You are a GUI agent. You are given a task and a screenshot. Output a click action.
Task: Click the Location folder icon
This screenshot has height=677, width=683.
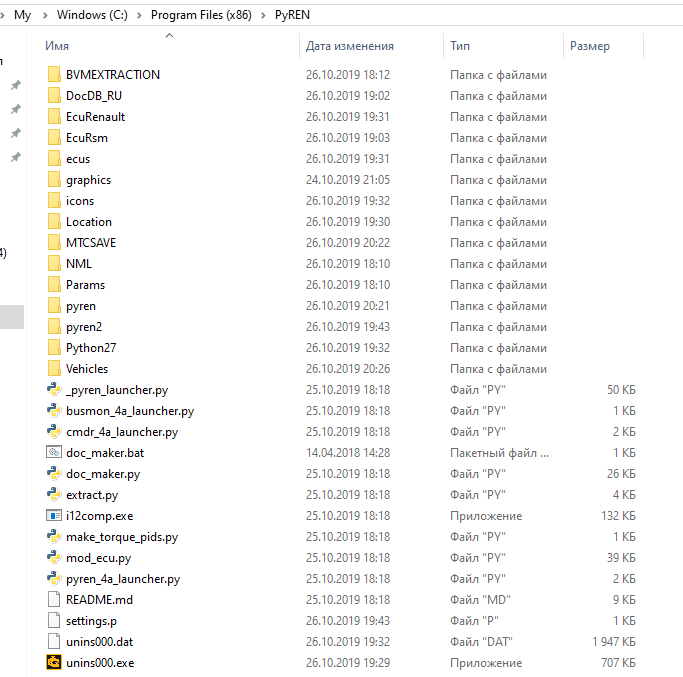click(54, 222)
